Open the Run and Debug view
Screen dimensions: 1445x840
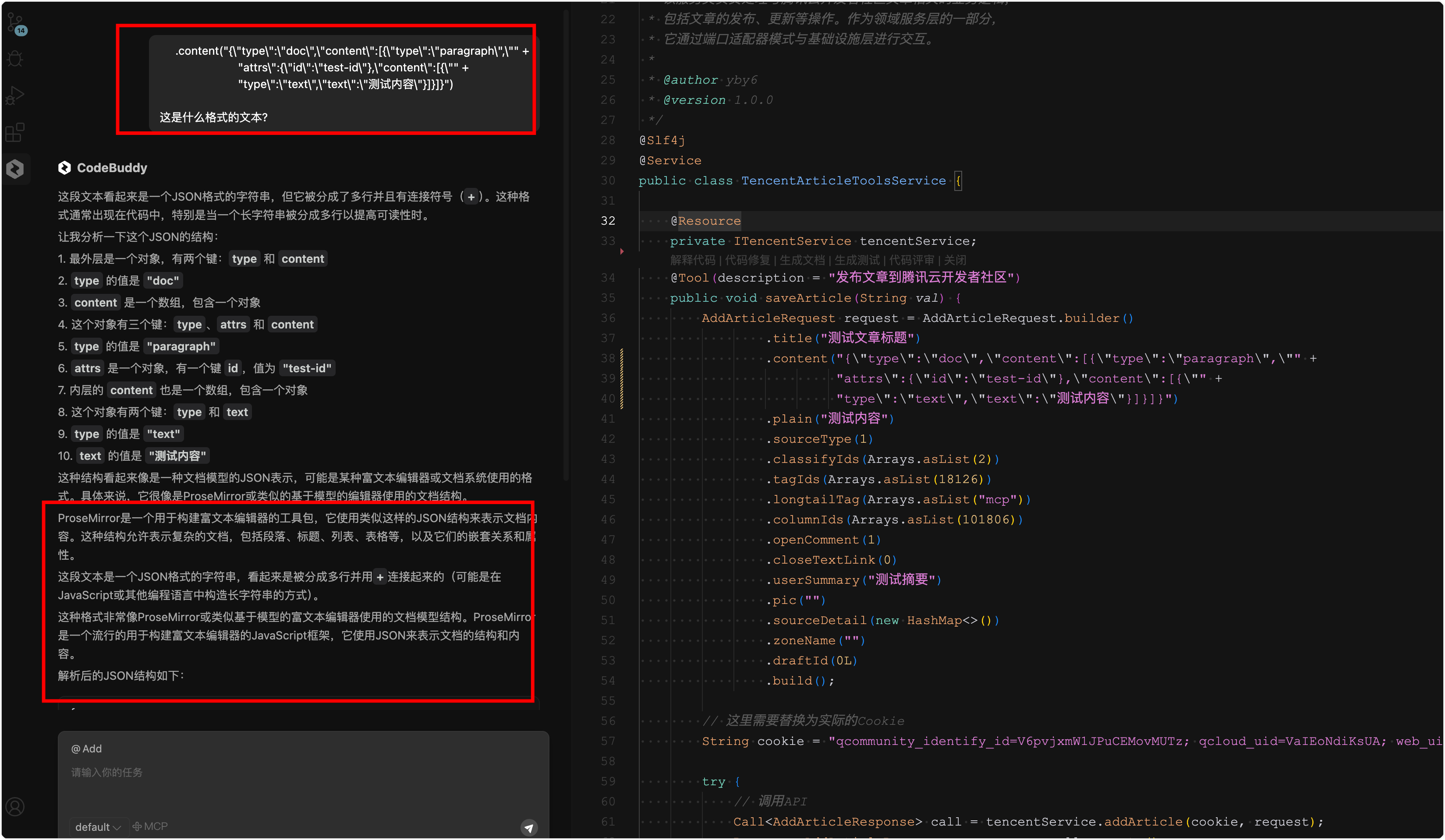click(x=15, y=95)
